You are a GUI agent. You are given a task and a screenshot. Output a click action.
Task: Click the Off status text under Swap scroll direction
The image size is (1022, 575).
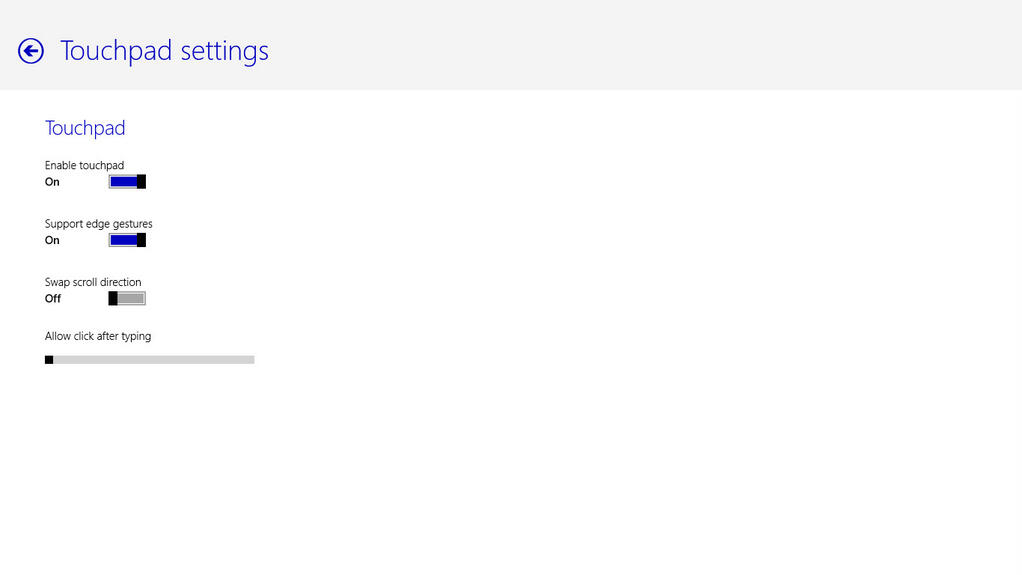point(53,299)
